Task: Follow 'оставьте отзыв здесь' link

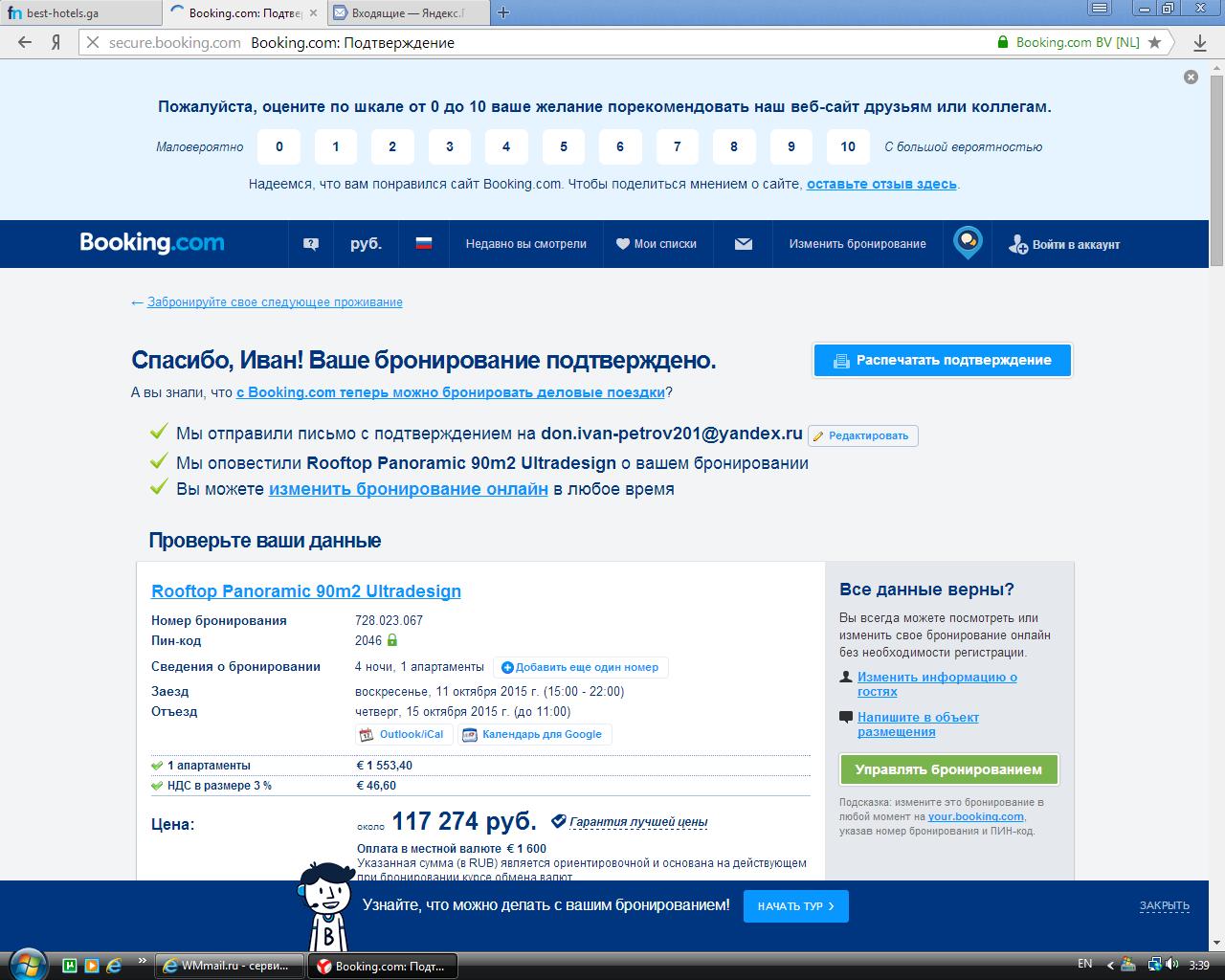Action: (x=881, y=184)
